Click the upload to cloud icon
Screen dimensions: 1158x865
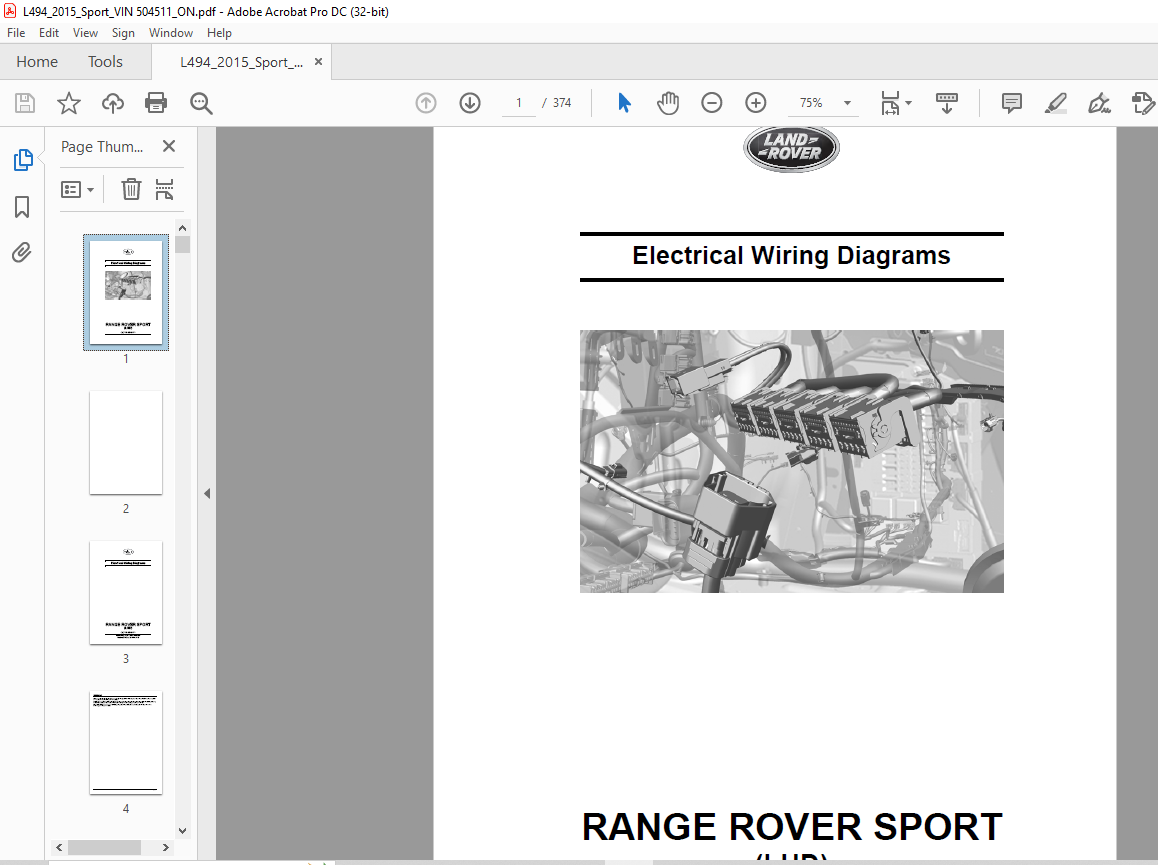tap(112, 103)
